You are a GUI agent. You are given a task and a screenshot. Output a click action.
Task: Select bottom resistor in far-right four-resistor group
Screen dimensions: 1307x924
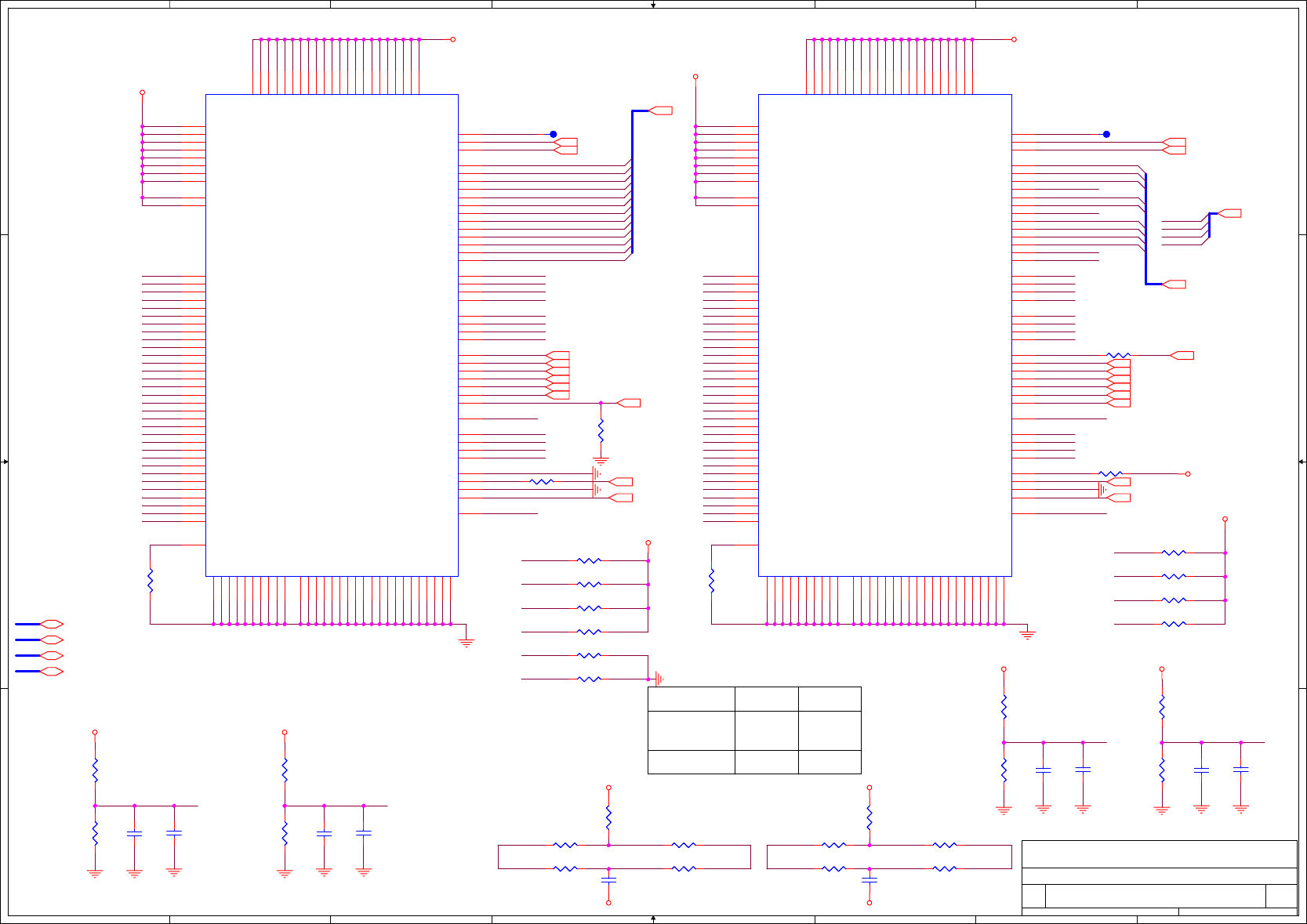pyautogui.click(x=1174, y=624)
